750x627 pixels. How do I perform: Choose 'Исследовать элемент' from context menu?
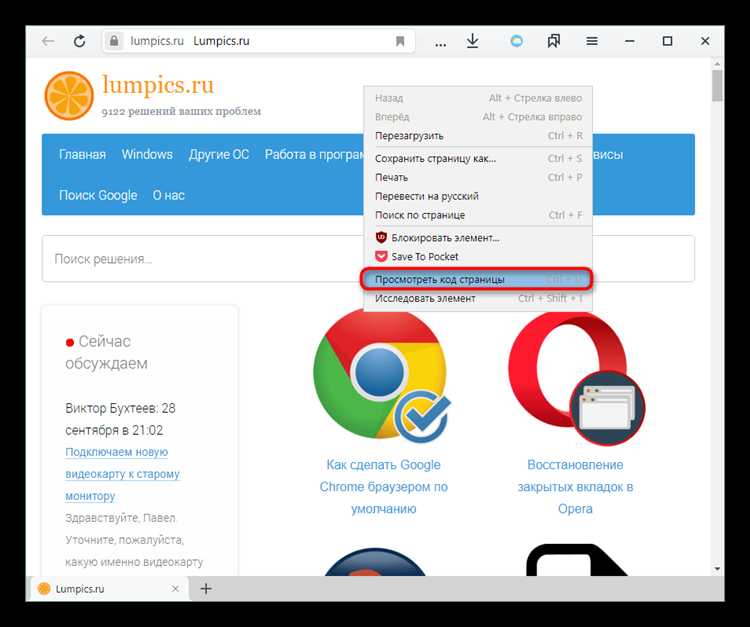tap(425, 298)
